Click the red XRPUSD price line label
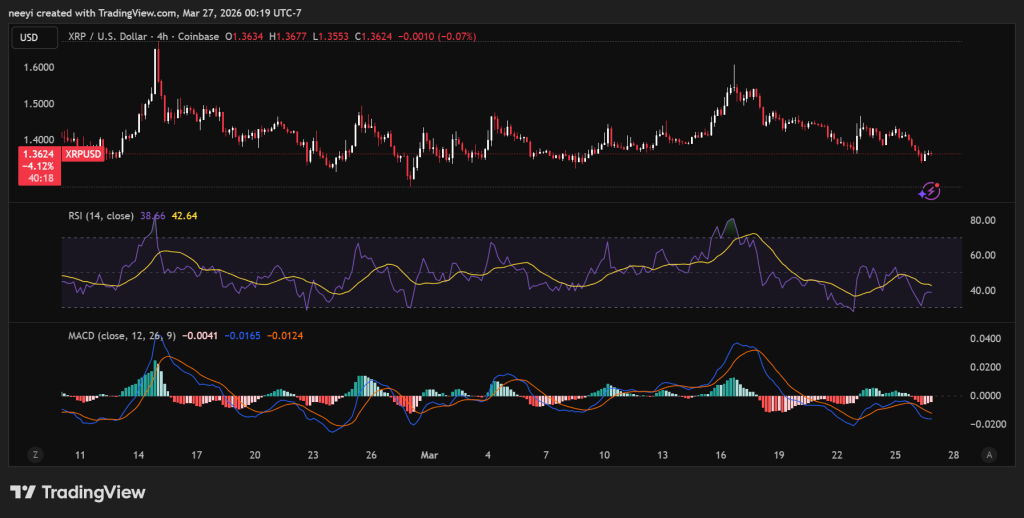The width and height of the screenshot is (1024, 518). [81, 155]
